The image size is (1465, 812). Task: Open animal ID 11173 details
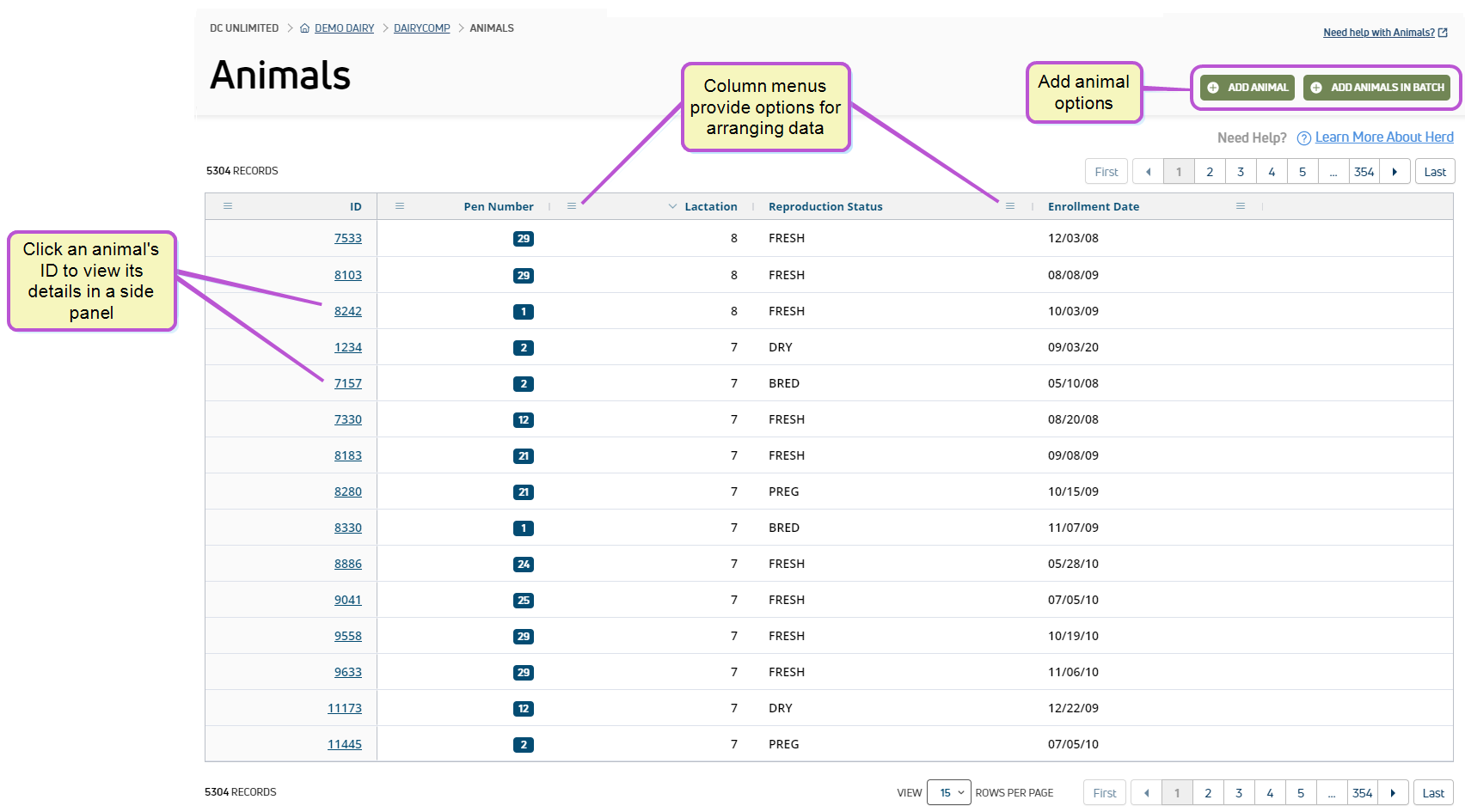click(345, 709)
